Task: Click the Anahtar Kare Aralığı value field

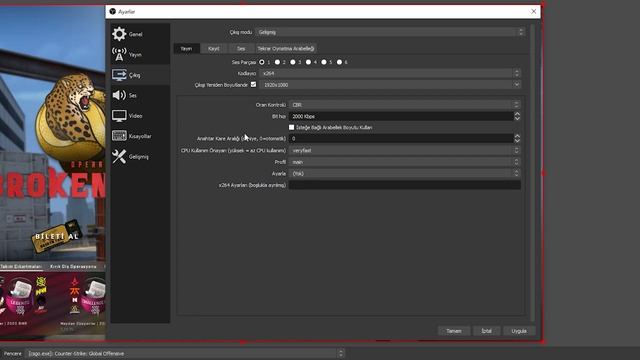Action: [x=401, y=138]
